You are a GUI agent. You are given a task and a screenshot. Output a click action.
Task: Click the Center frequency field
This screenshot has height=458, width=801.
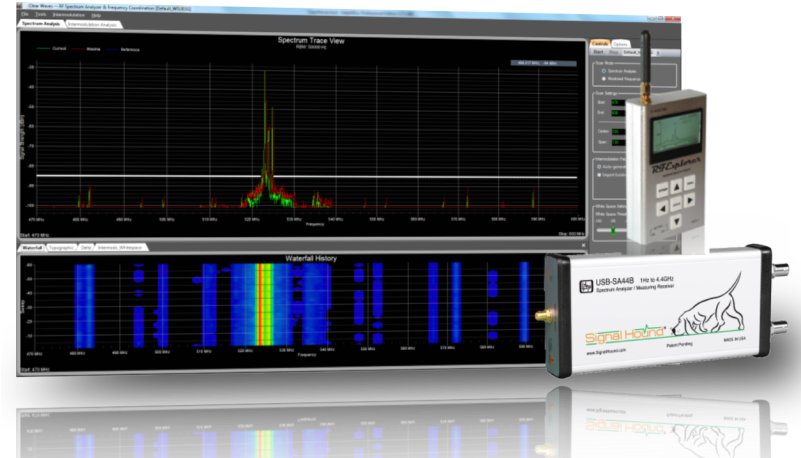[617, 132]
